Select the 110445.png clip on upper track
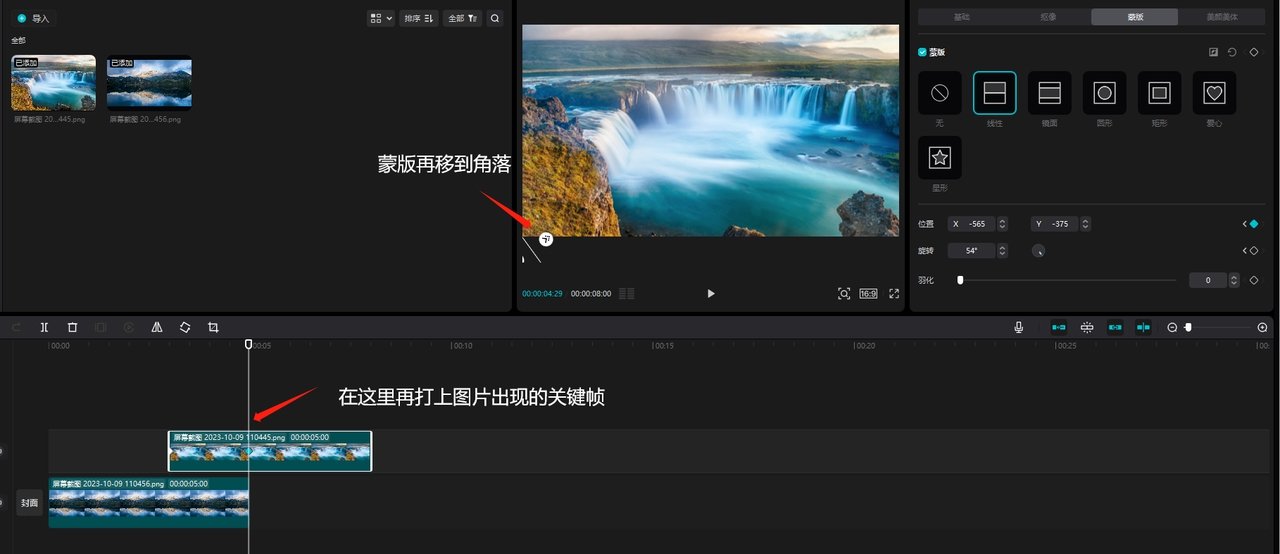Image resolution: width=1280 pixels, height=554 pixels. (270, 451)
